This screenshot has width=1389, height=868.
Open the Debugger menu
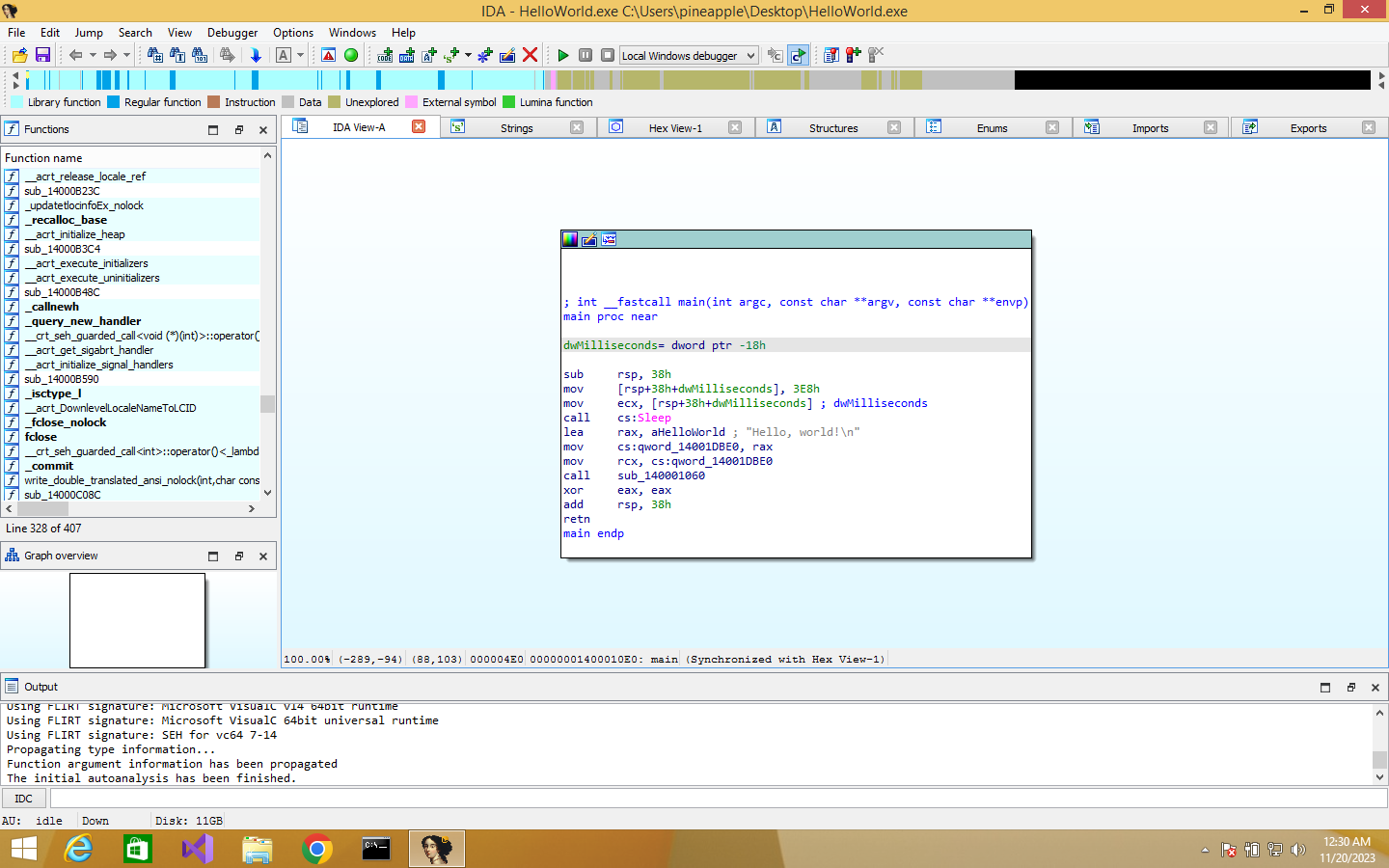pyautogui.click(x=232, y=32)
